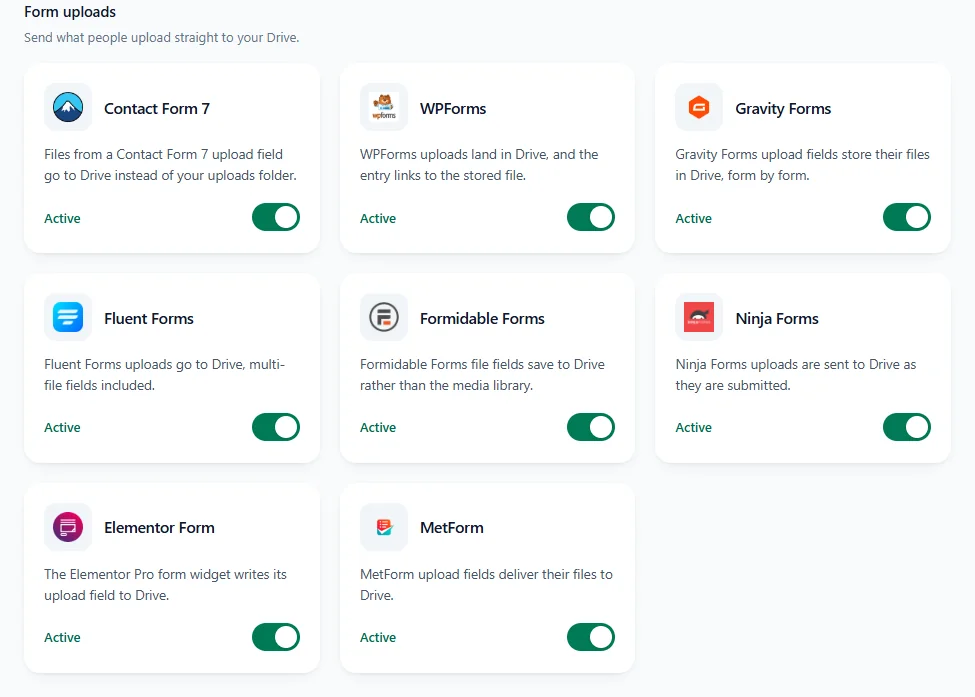Screen dimensions: 975x697
Task: Disable the Formidable Forms toggle
Action: (x=591, y=427)
